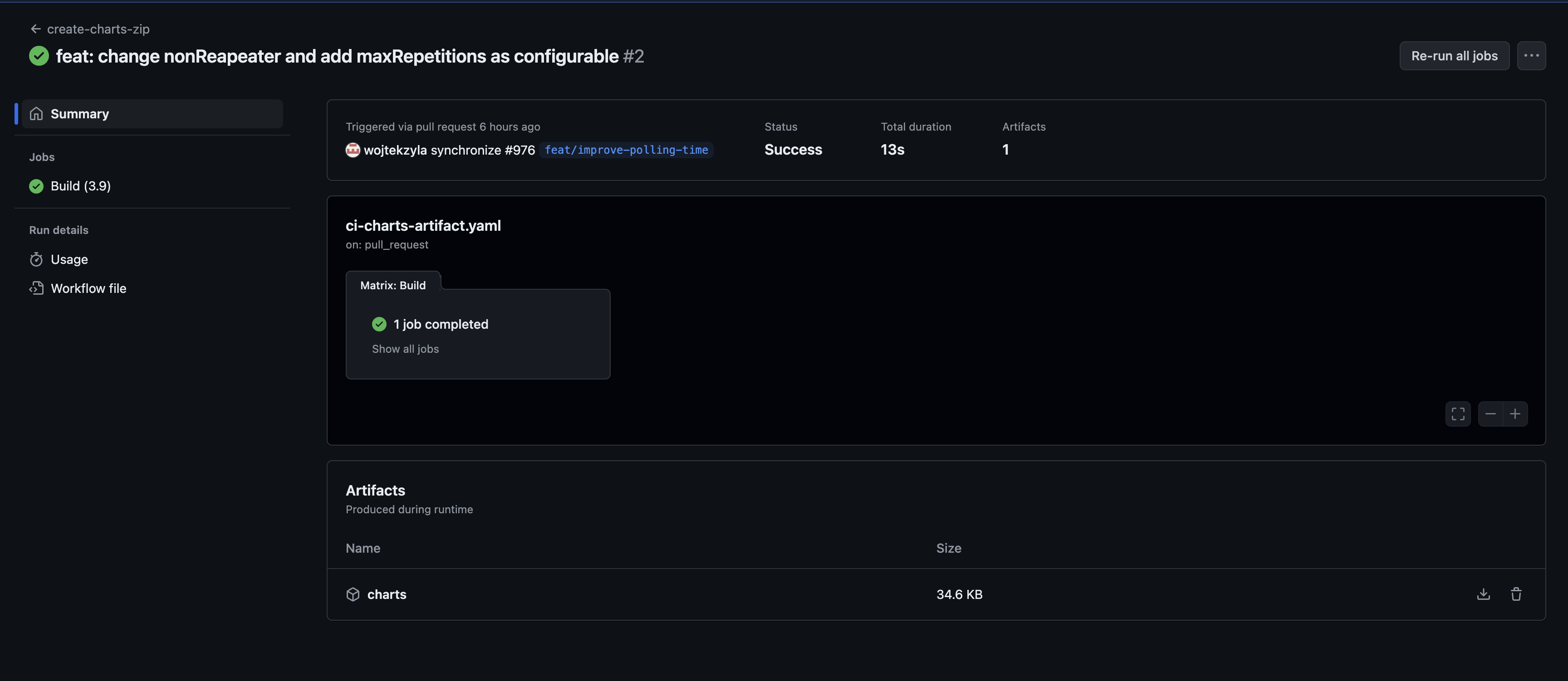Expand Show all jobs in matrix
The height and width of the screenshot is (681, 1568).
(x=406, y=349)
